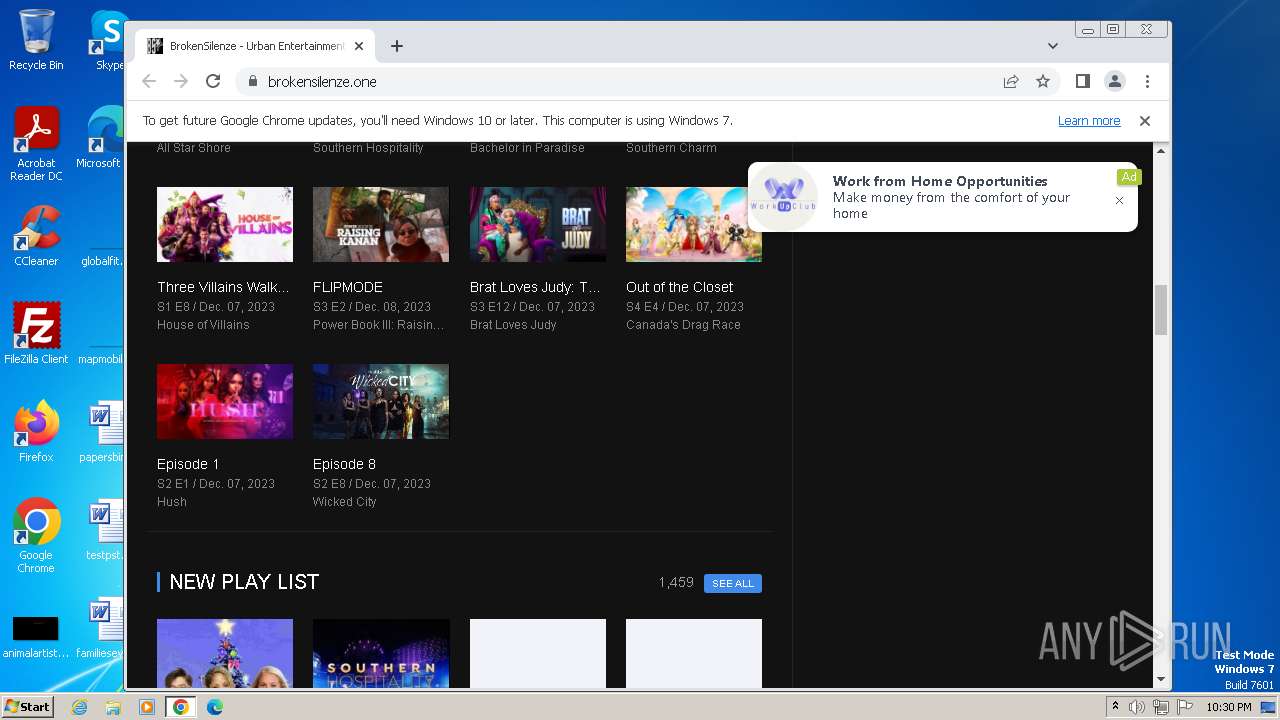This screenshot has width=1280, height=720.
Task: Click the vertical scrollbar thumb
Action: [1161, 310]
